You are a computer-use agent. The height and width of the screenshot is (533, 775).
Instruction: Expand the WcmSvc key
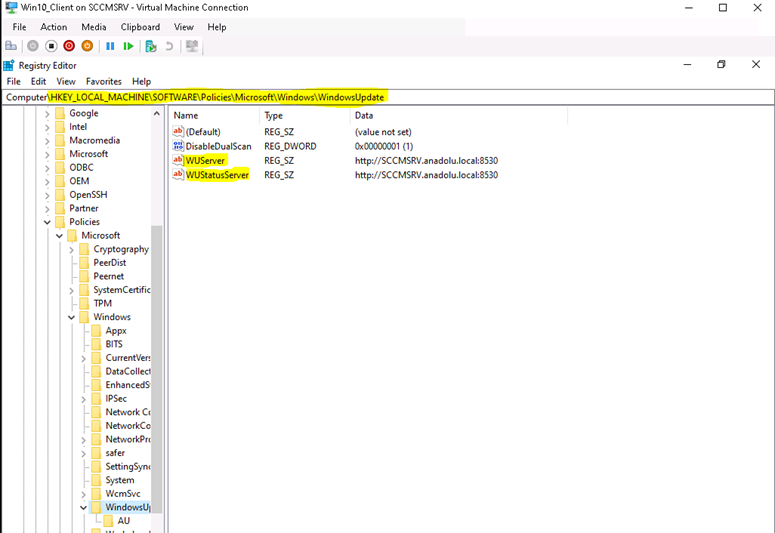[x=83, y=494]
